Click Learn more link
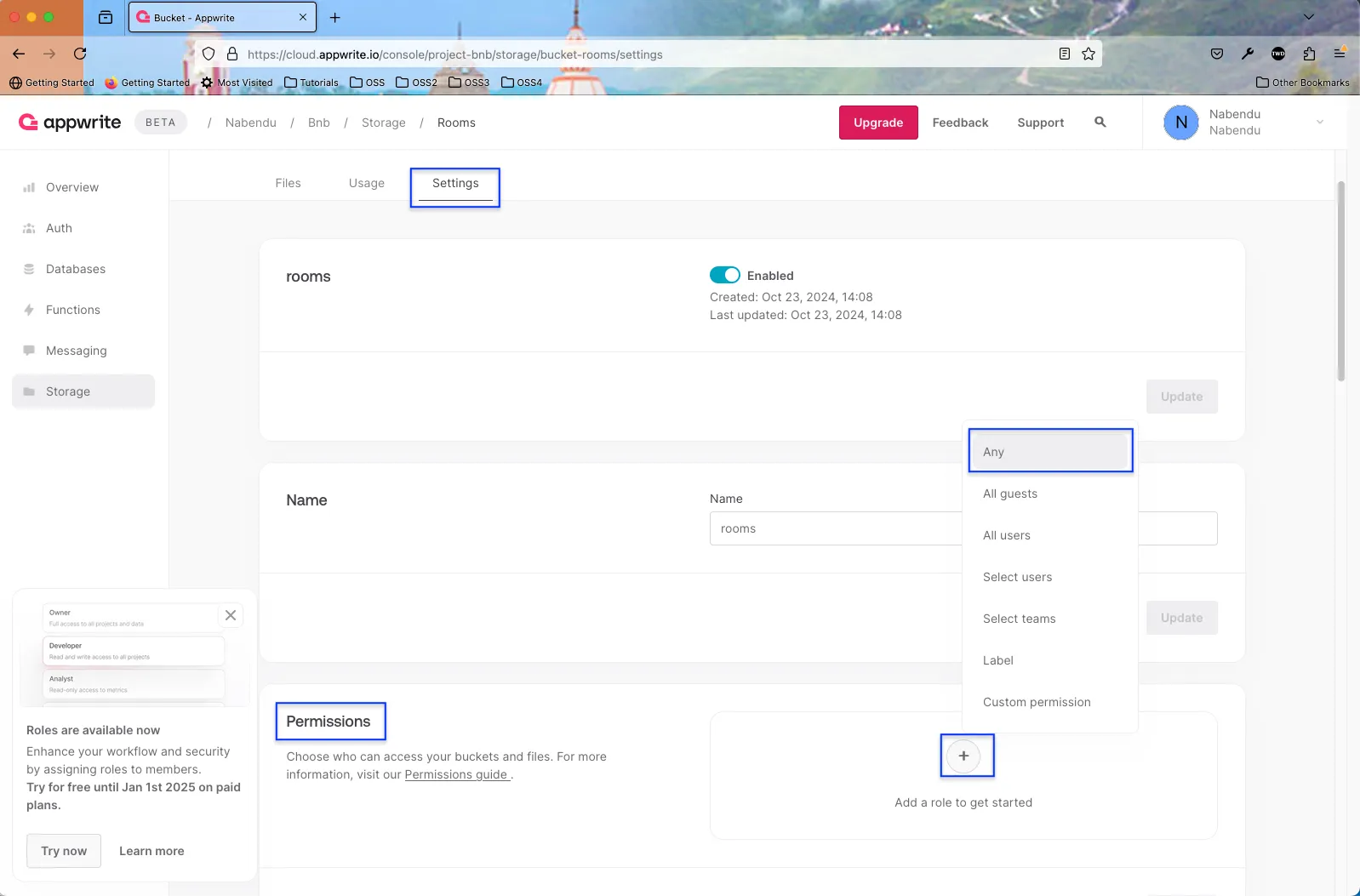This screenshot has width=1360, height=896. pyautogui.click(x=151, y=851)
